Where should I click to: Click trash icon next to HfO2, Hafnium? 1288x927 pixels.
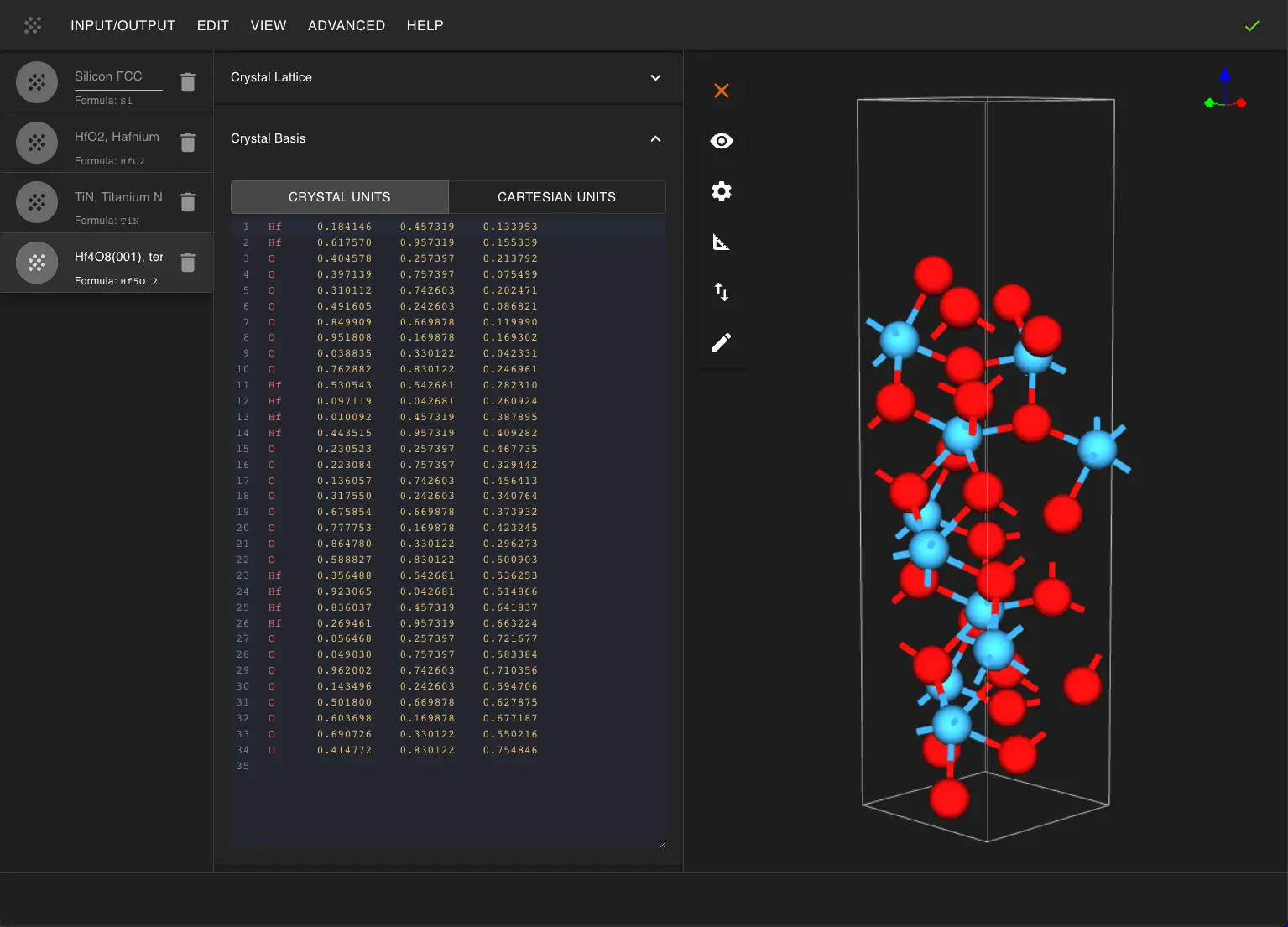pyautogui.click(x=188, y=143)
